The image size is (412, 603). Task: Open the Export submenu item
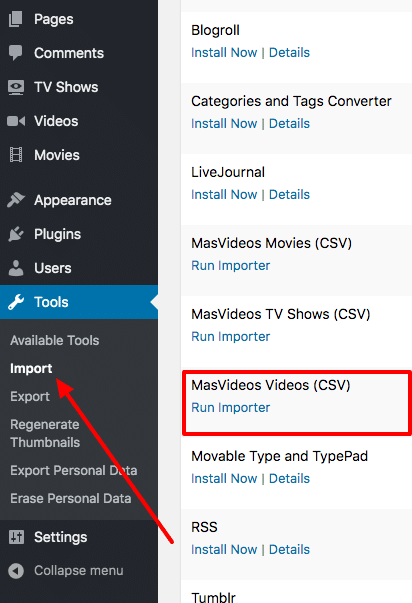pyautogui.click(x=30, y=396)
